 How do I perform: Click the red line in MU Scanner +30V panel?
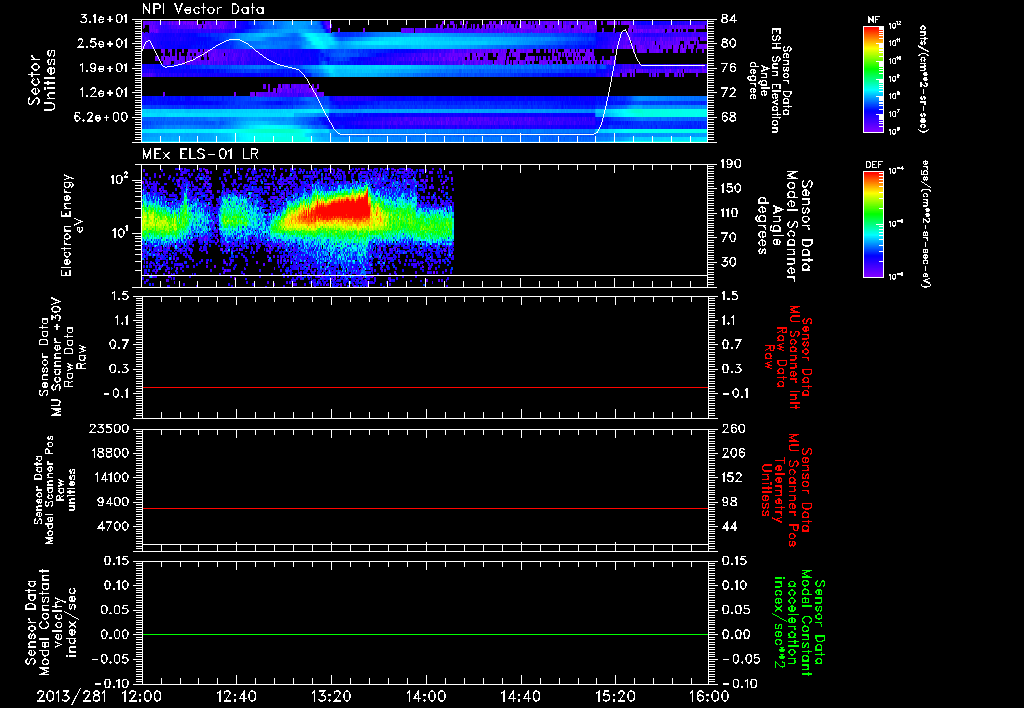point(425,387)
